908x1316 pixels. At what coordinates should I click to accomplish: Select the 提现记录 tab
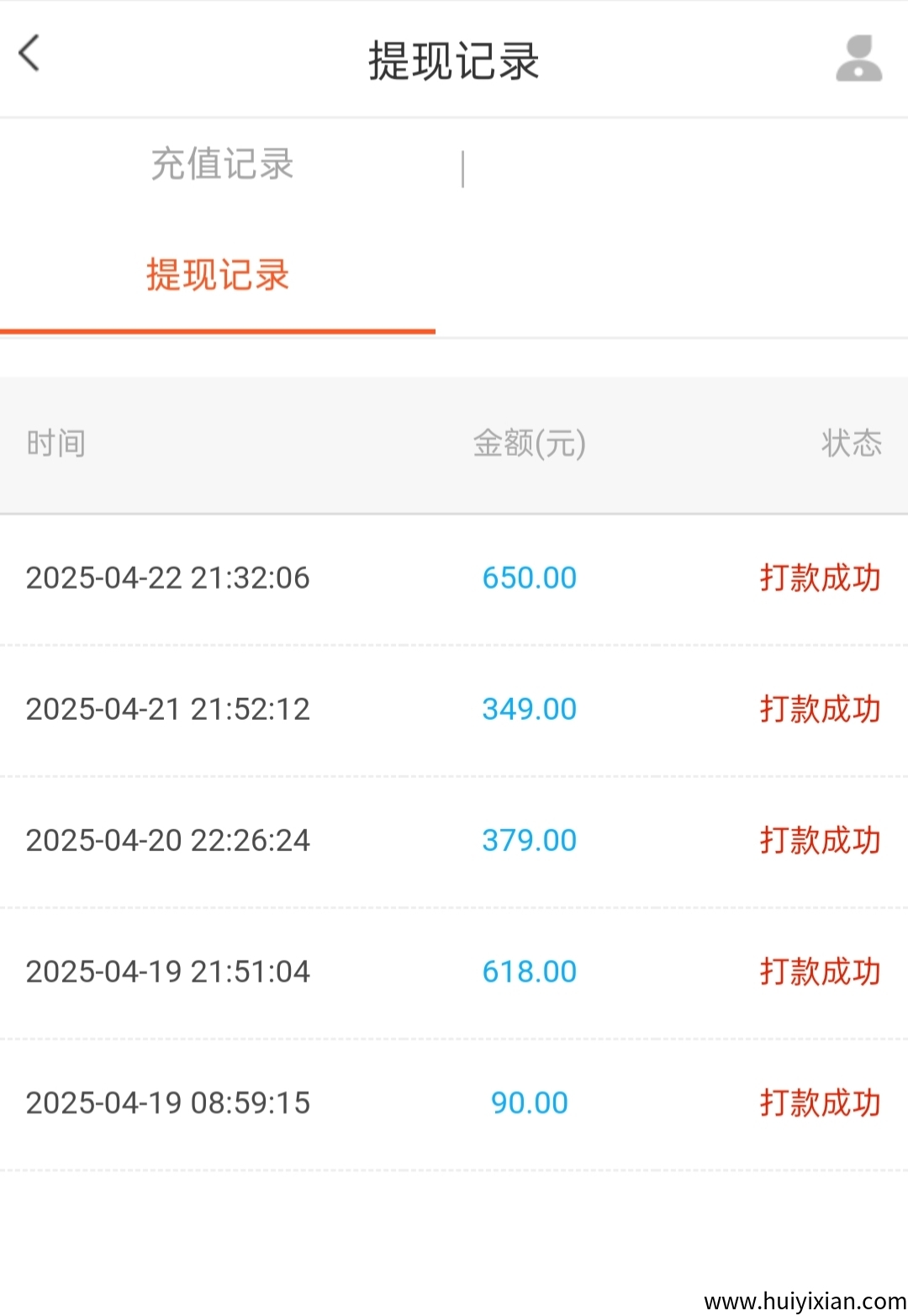pyautogui.click(x=218, y=276)
